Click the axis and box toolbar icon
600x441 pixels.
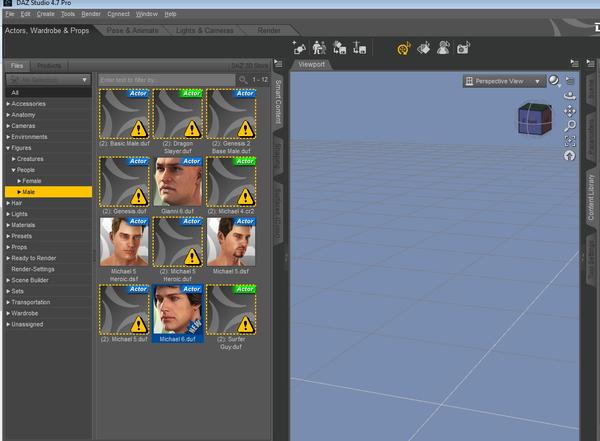coord(359,48)
